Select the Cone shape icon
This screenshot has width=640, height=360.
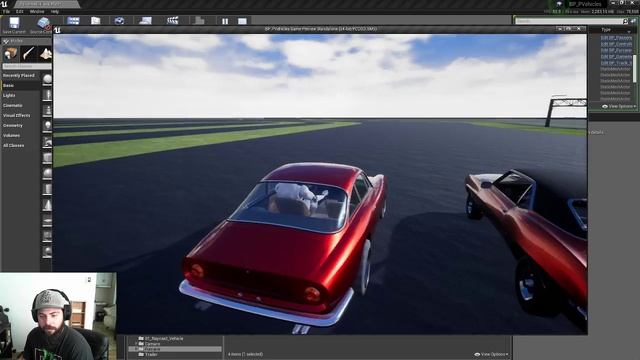click(x=47, y=205)
